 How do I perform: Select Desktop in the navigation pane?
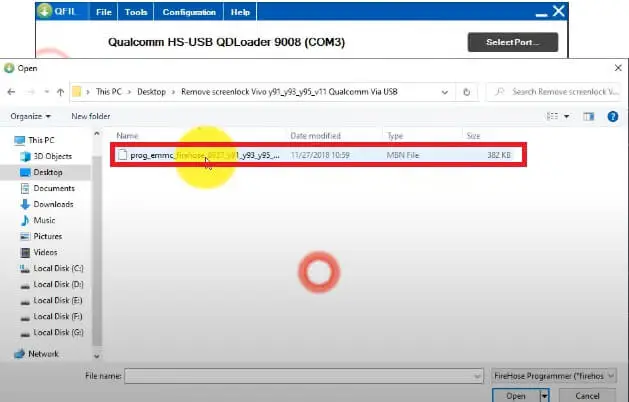(x=47, y=172)
